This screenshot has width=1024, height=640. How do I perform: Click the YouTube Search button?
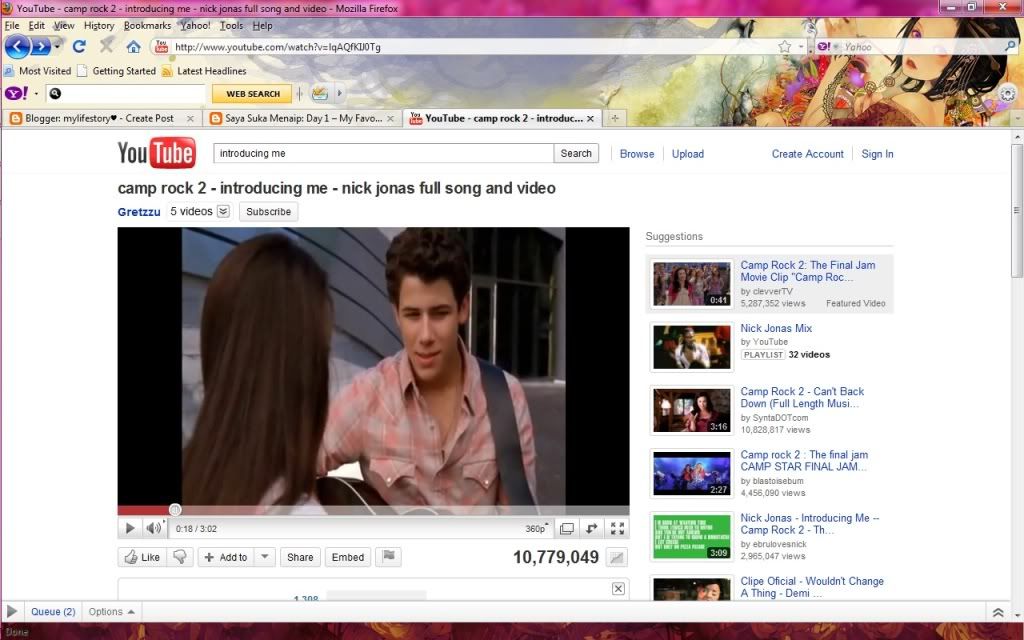tap(576, 153)
